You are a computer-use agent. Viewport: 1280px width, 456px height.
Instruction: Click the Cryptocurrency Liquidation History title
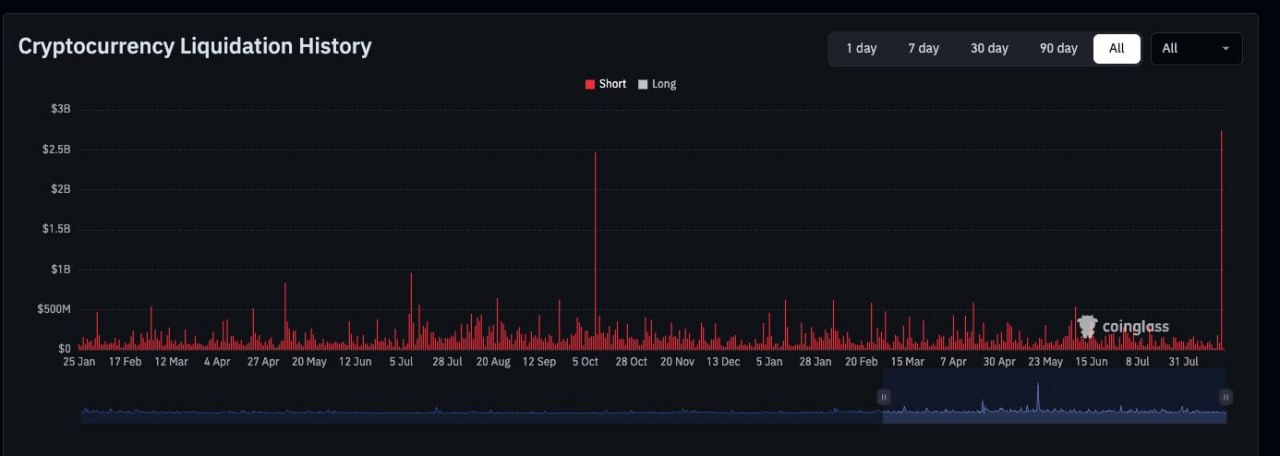coord(195,46)
